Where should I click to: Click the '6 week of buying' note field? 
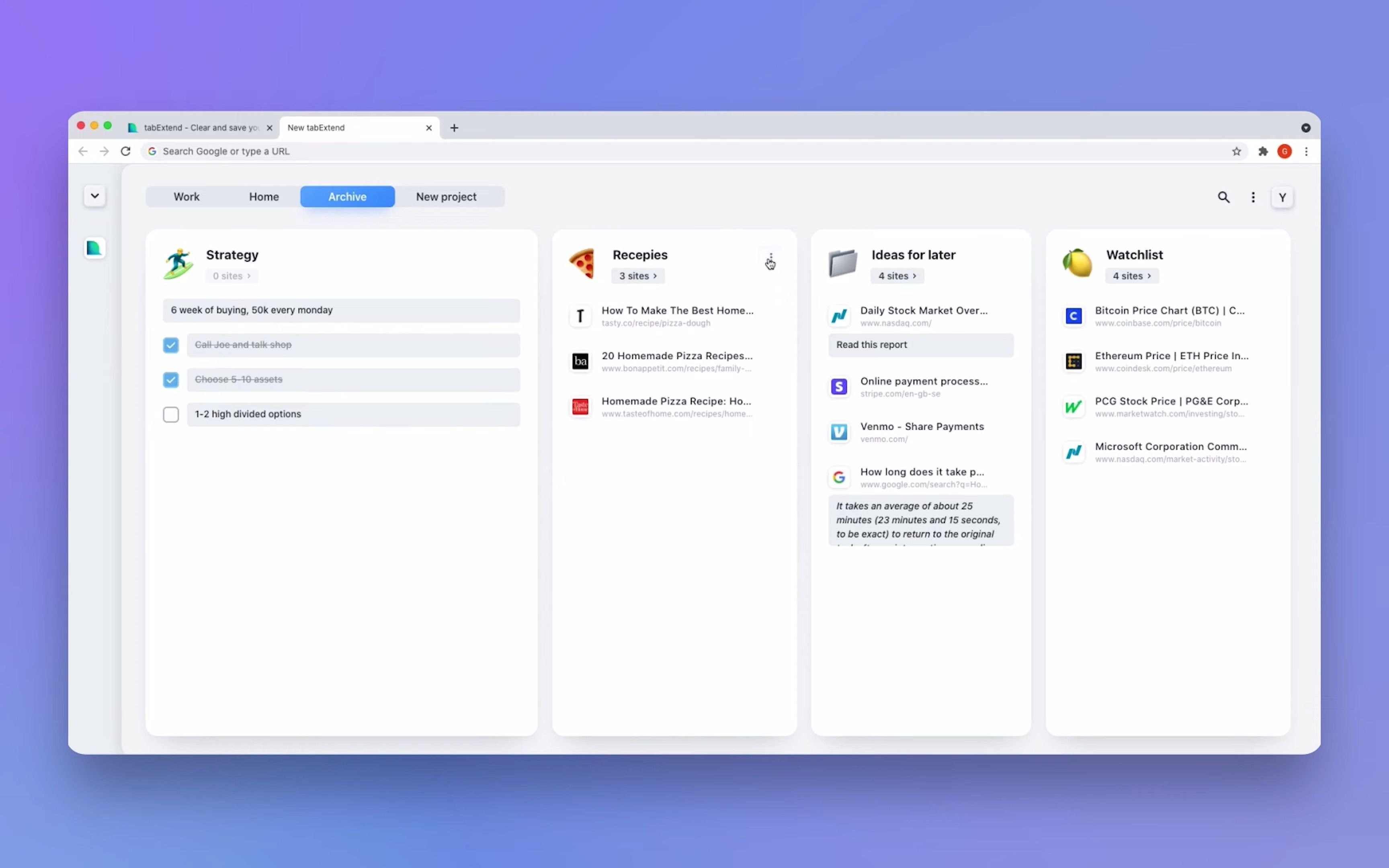click(x=341, y=310)
